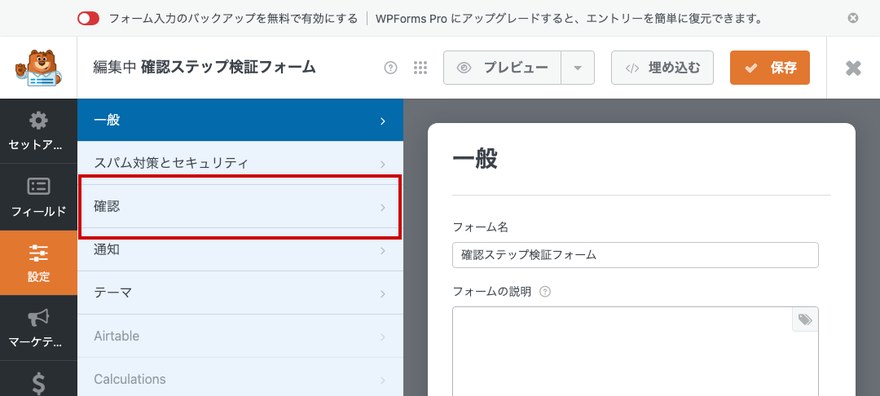Click chevron on the 通知 row
Viewport: 880px width, 396px height.
coord(383,251)
